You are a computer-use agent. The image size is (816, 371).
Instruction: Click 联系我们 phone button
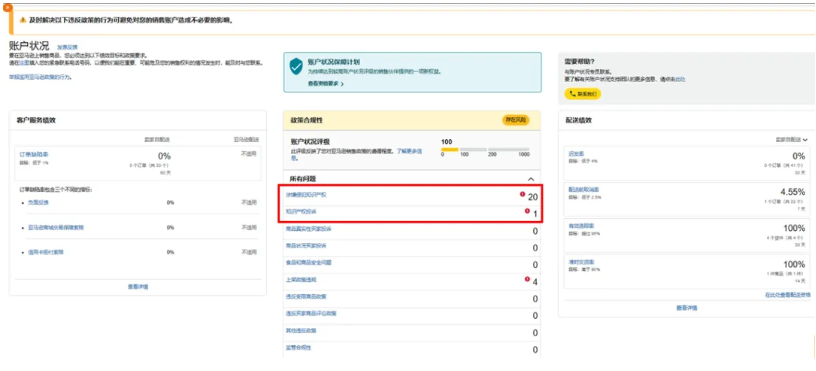tap(583, 94)
